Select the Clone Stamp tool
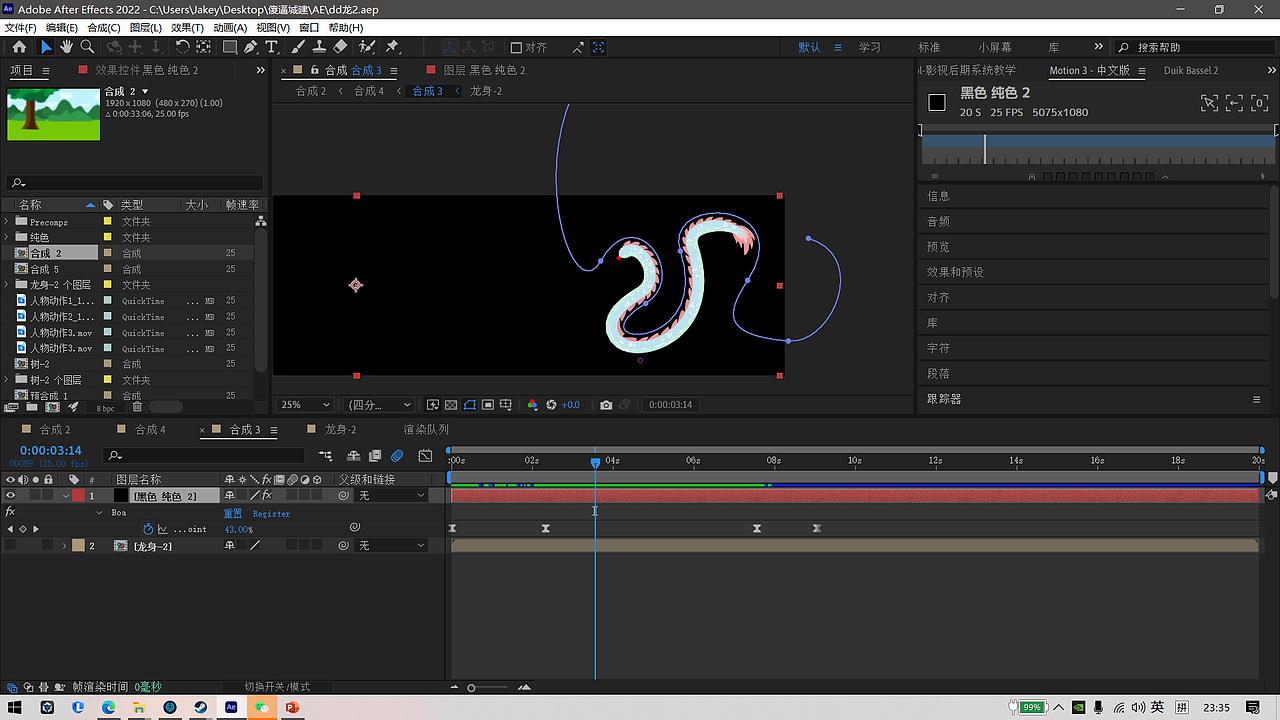The image size is (1280, 720). click(319, 47)
